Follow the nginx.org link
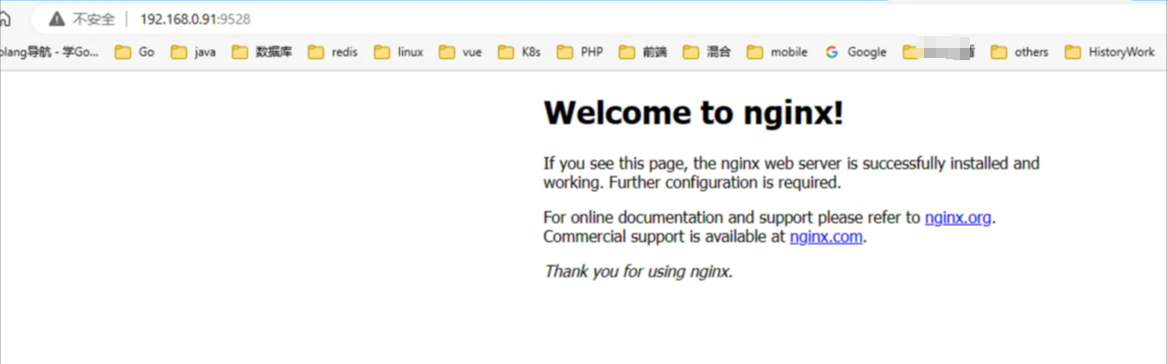 958,218
